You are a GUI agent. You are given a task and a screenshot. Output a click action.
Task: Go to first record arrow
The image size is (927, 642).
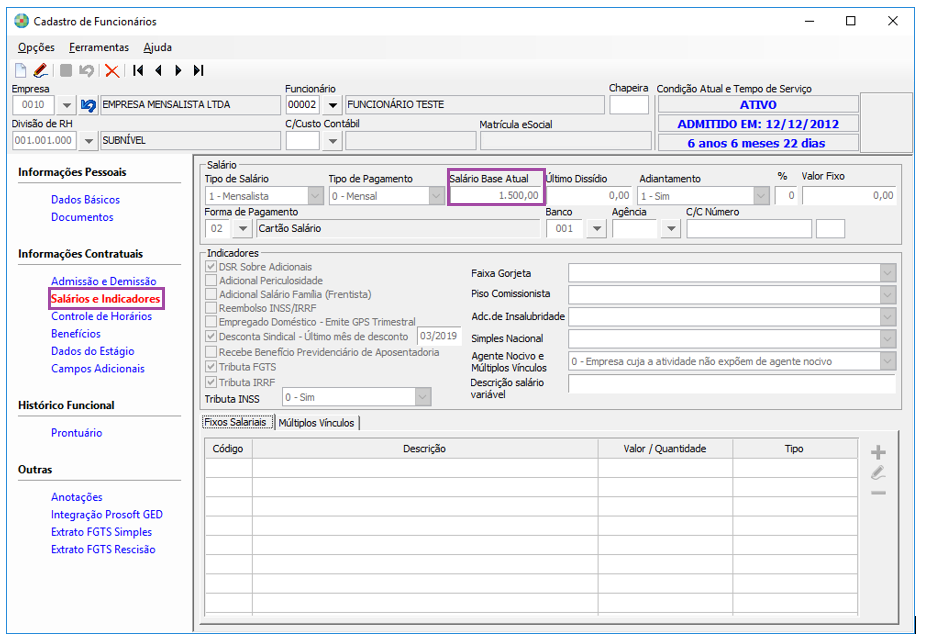click(x=138, y=70)
